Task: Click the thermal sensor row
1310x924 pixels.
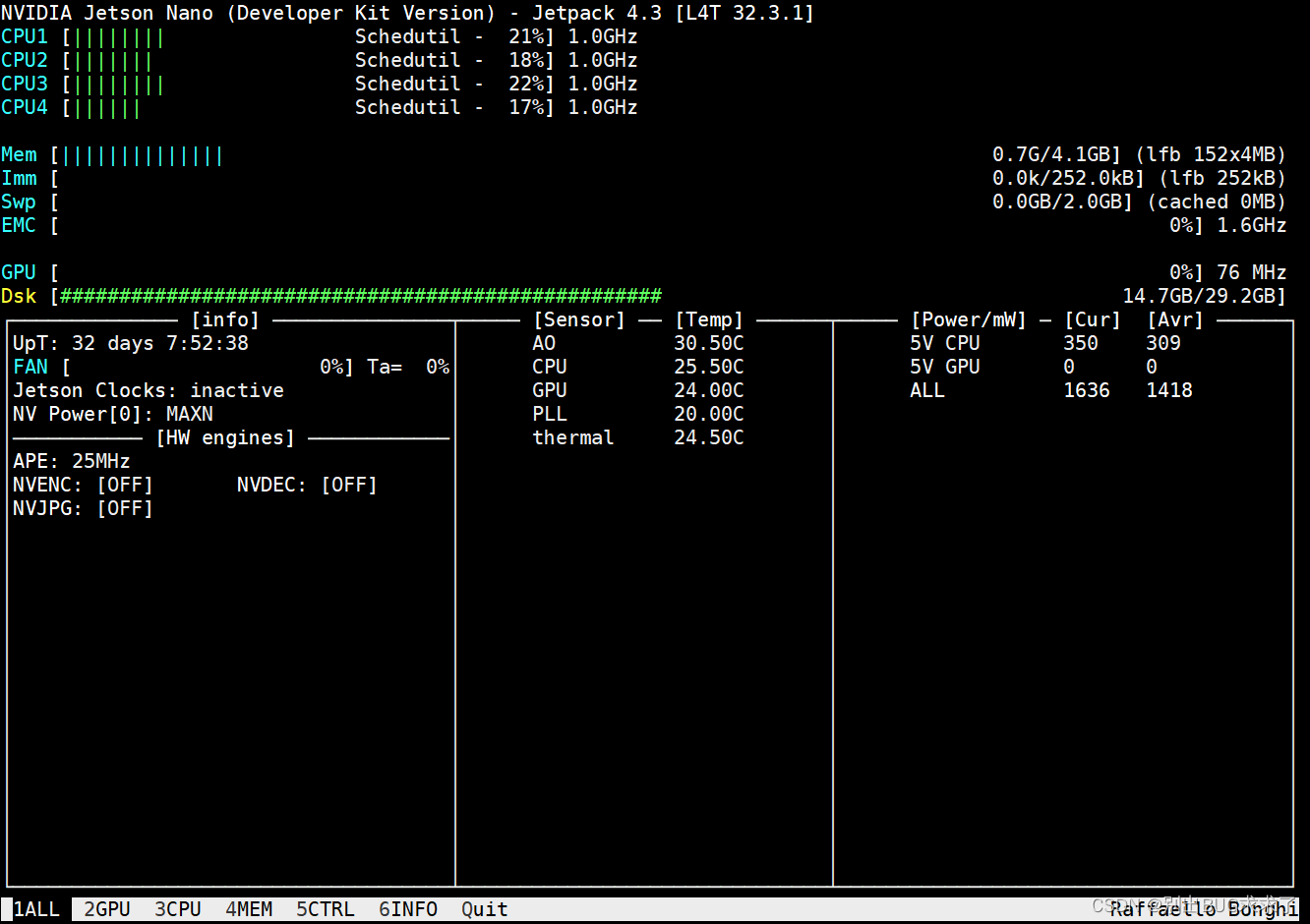Action: pyautogui.click(x=638, y=437)
